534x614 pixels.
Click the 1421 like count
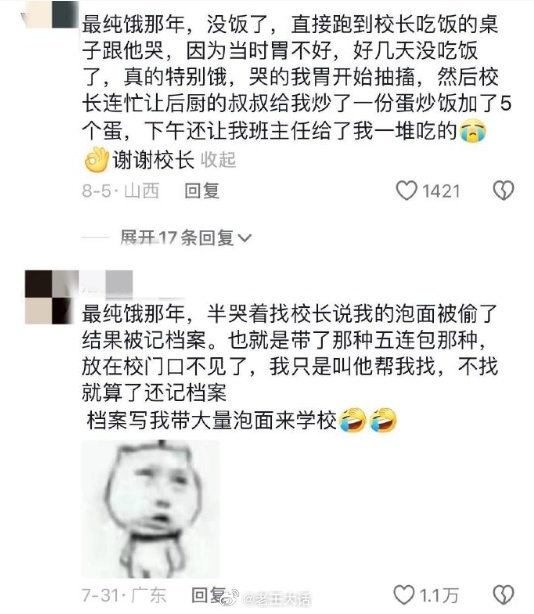tap(441, 191)
